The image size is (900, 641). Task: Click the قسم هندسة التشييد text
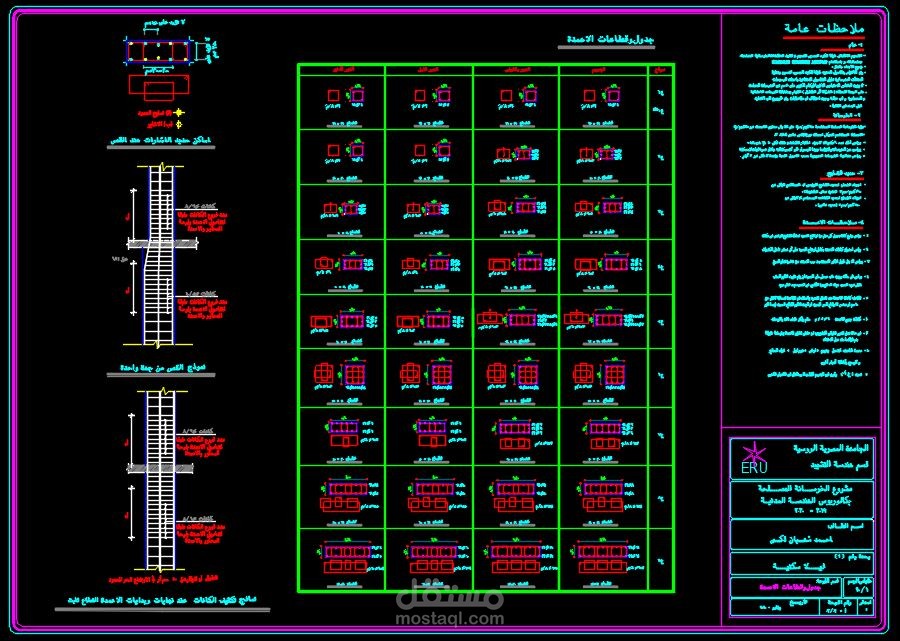(841, 465)
